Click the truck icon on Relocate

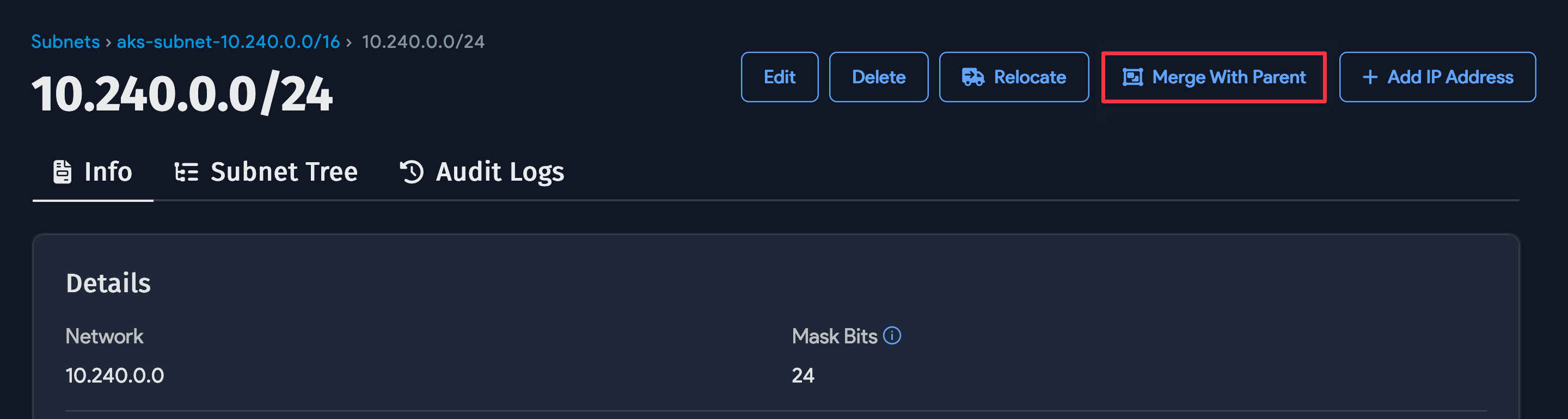972,77
